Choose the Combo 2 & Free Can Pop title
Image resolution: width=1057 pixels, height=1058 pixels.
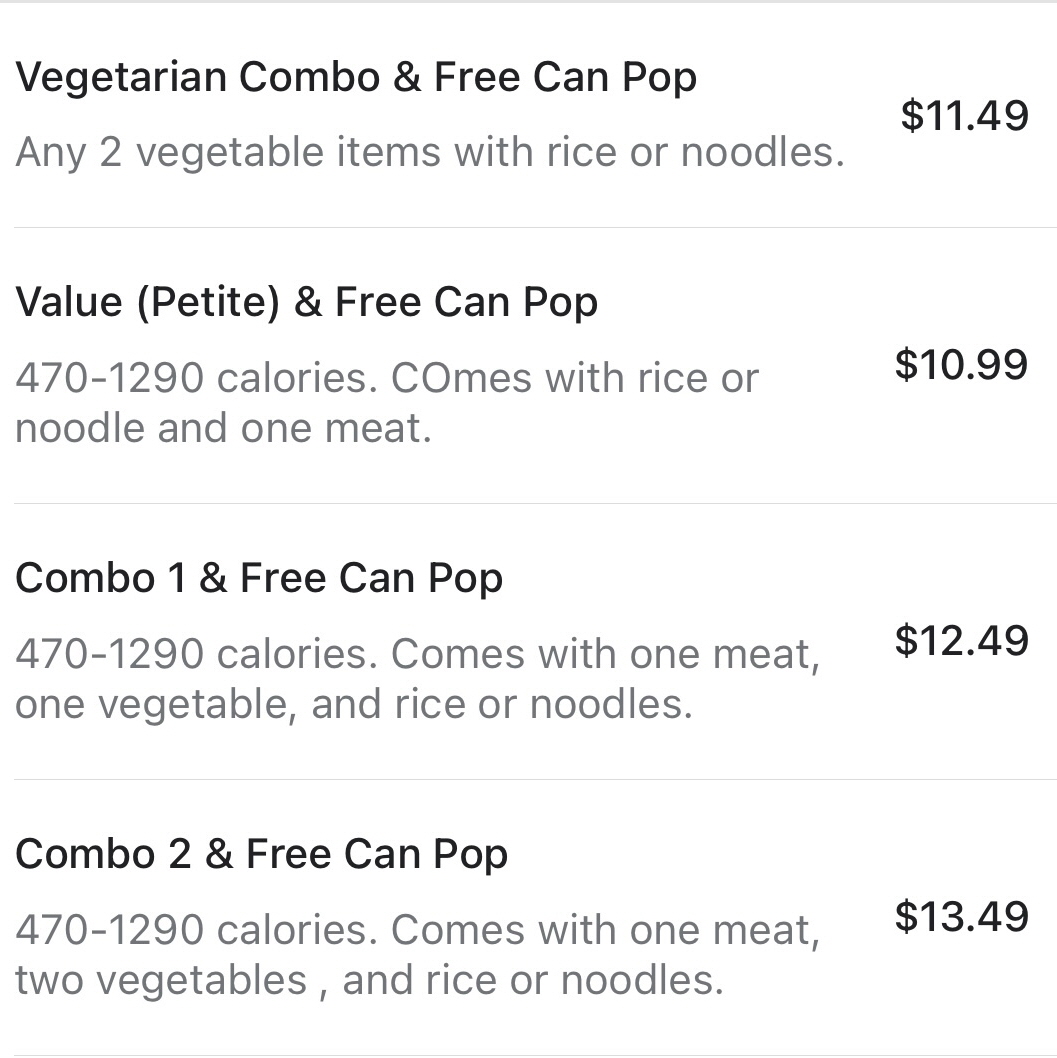pyautogui.click(x=261, y=855)
